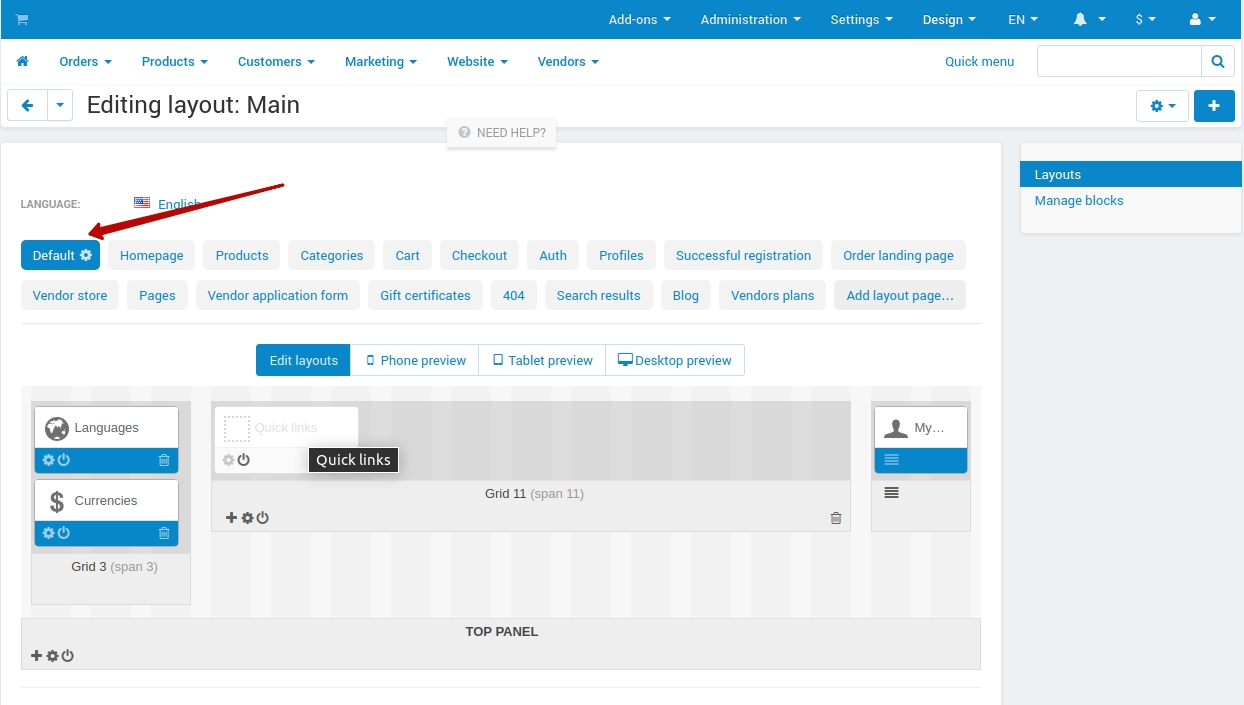The height and width of the screenshot is (705, 1244).
Task: Delete the Languages block with trash icon
Action: point(164,460)
